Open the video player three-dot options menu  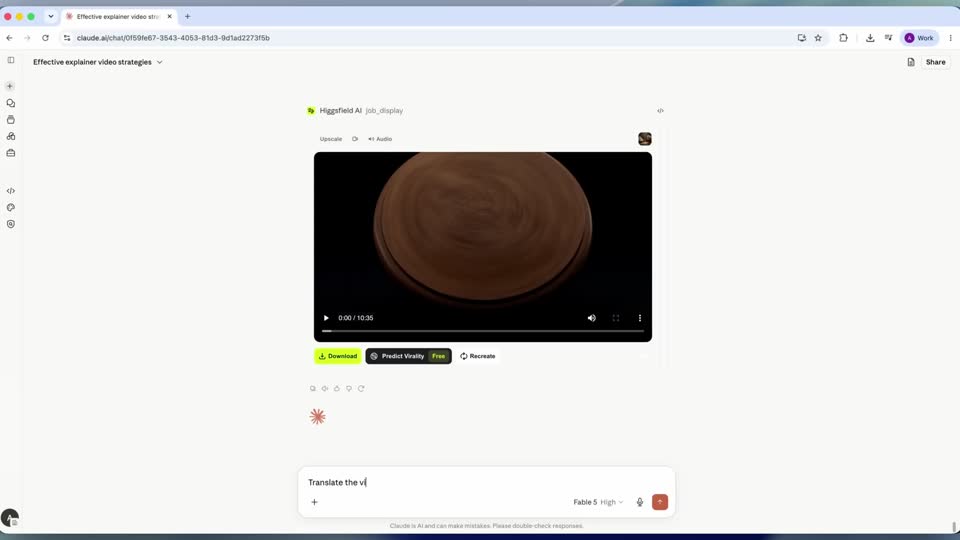640,318
